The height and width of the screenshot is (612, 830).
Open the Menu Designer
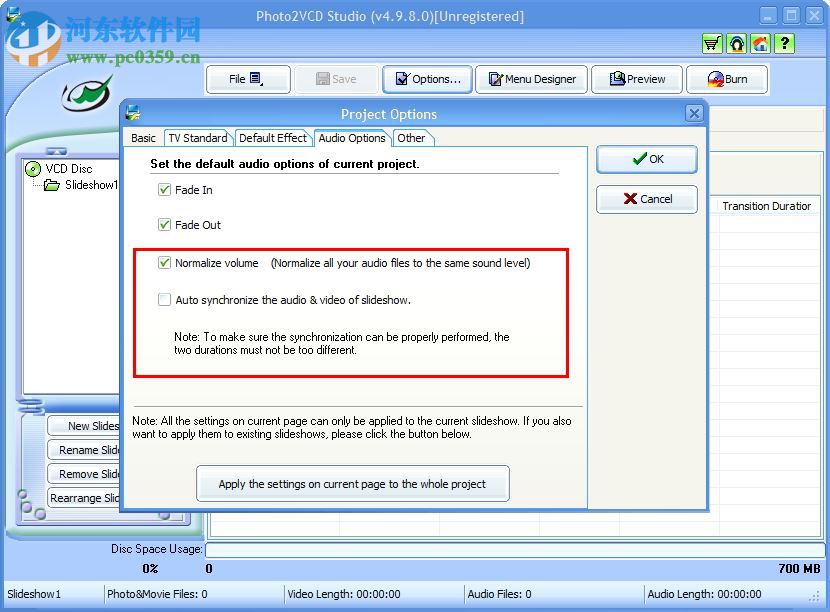[531, 79]
